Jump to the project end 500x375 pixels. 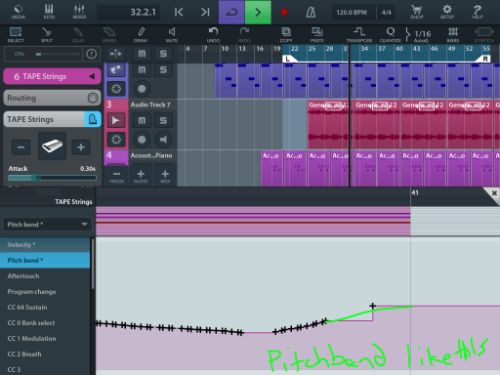coord(205,12)
